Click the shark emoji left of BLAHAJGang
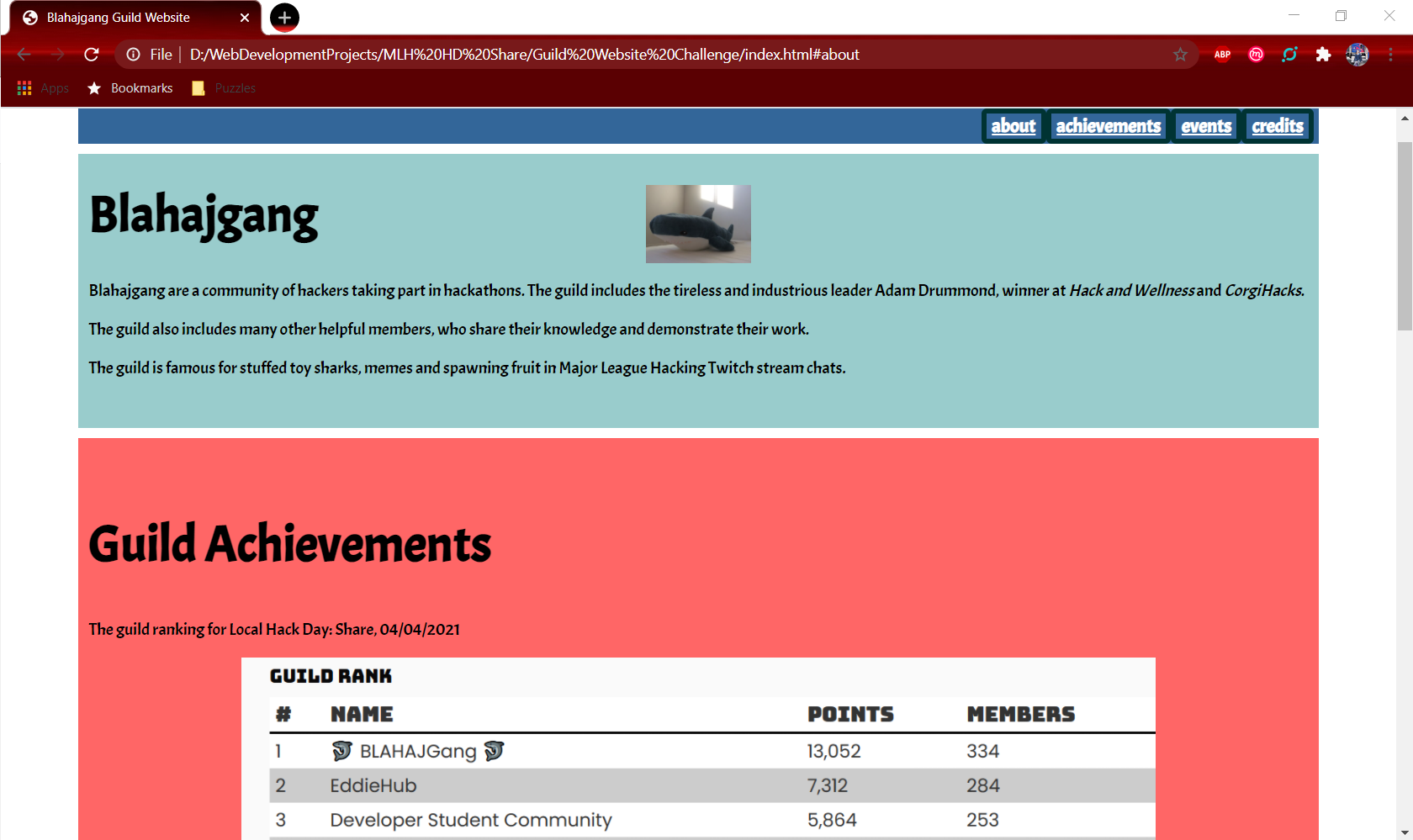Screen dimensions: 1413x840 (x=341, y=751)
